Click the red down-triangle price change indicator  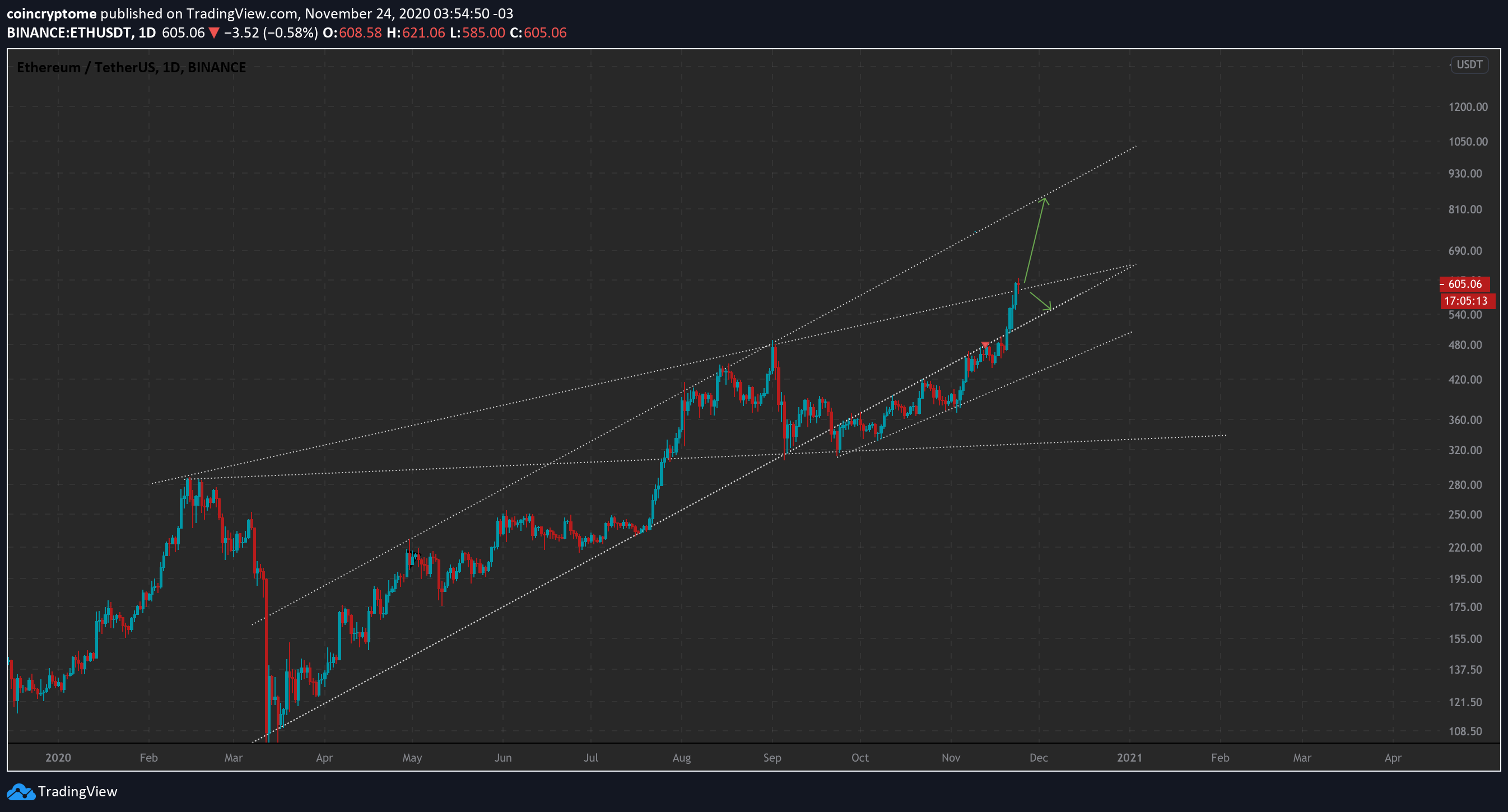[x=214, y=33]
